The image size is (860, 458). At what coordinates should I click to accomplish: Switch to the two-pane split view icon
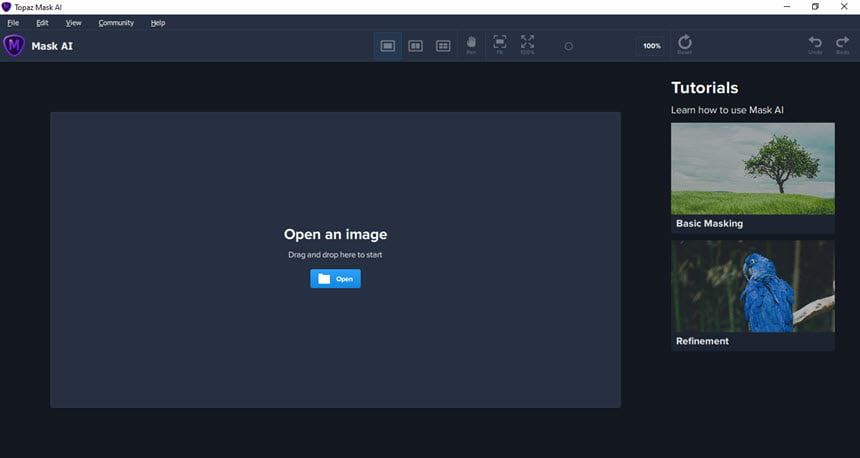[x=416, y=46]
